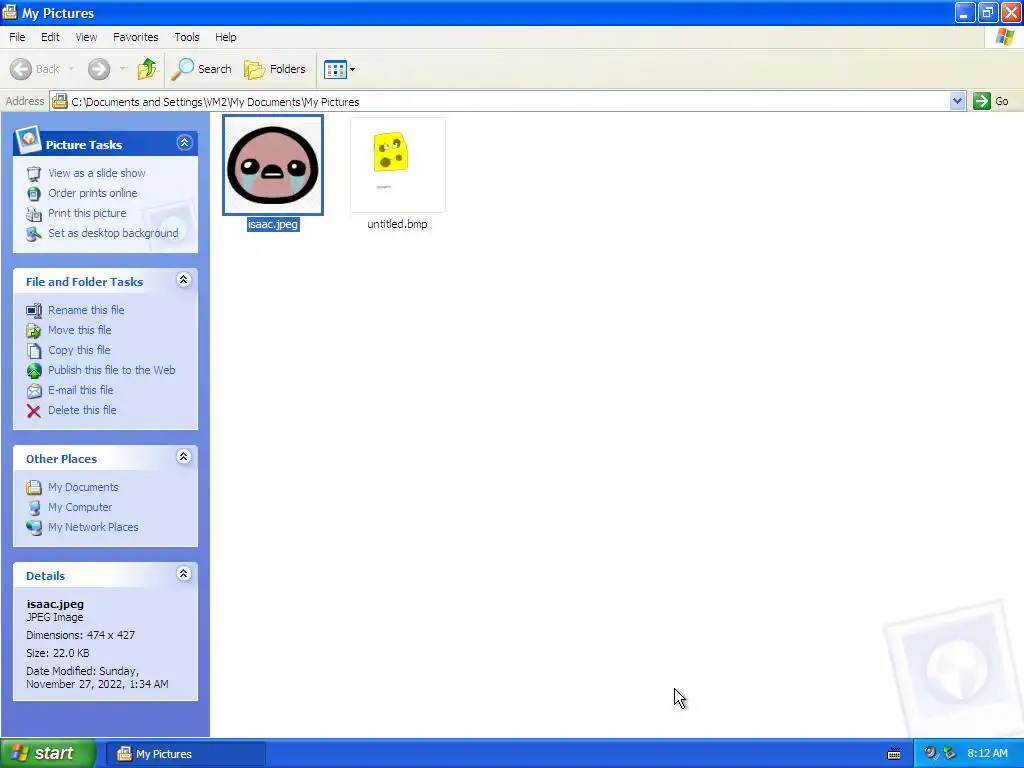
Task: Click the Move this file icon
Action: tap(34, 331)
